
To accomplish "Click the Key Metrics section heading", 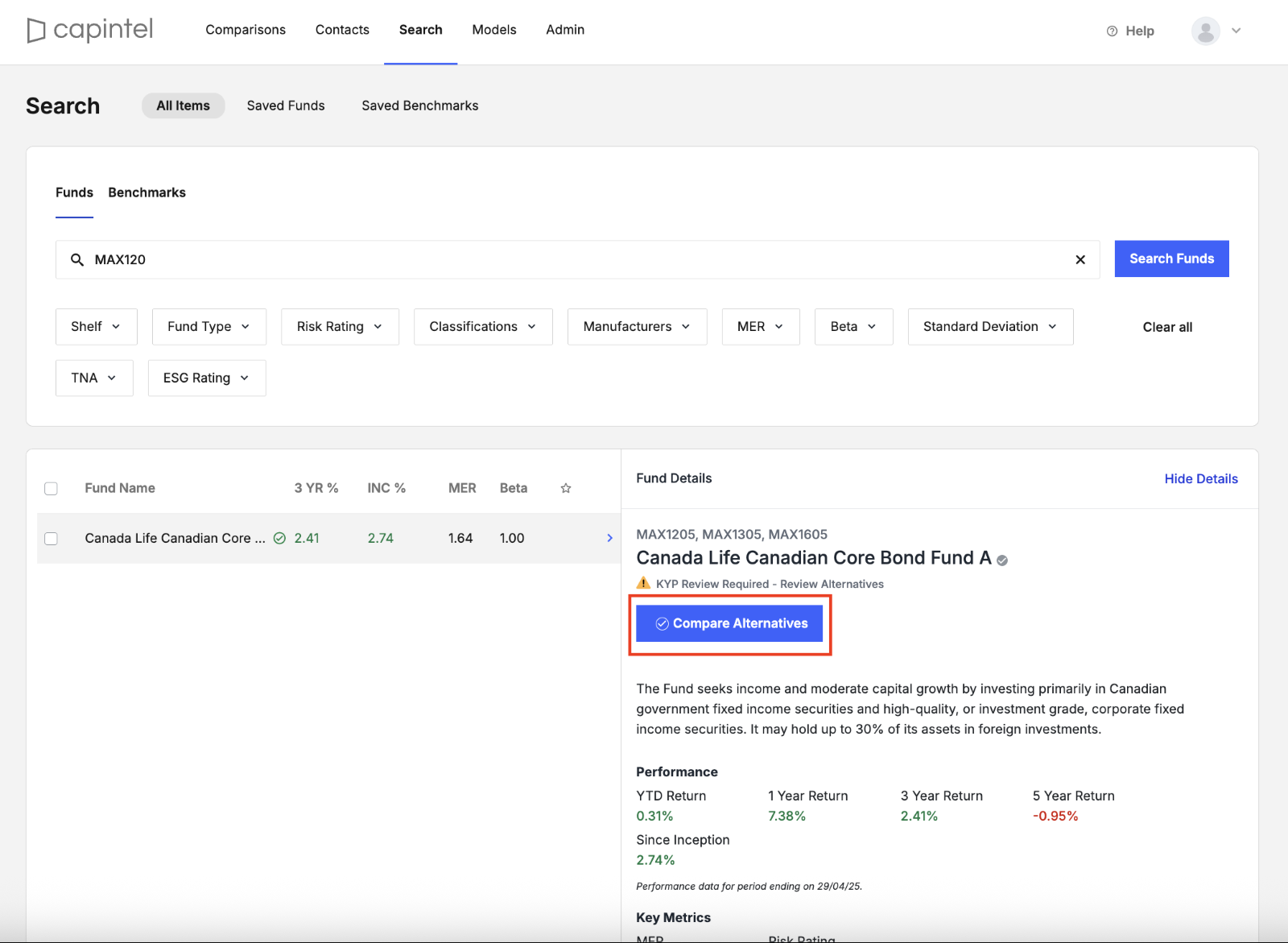I will coord(673,917).
